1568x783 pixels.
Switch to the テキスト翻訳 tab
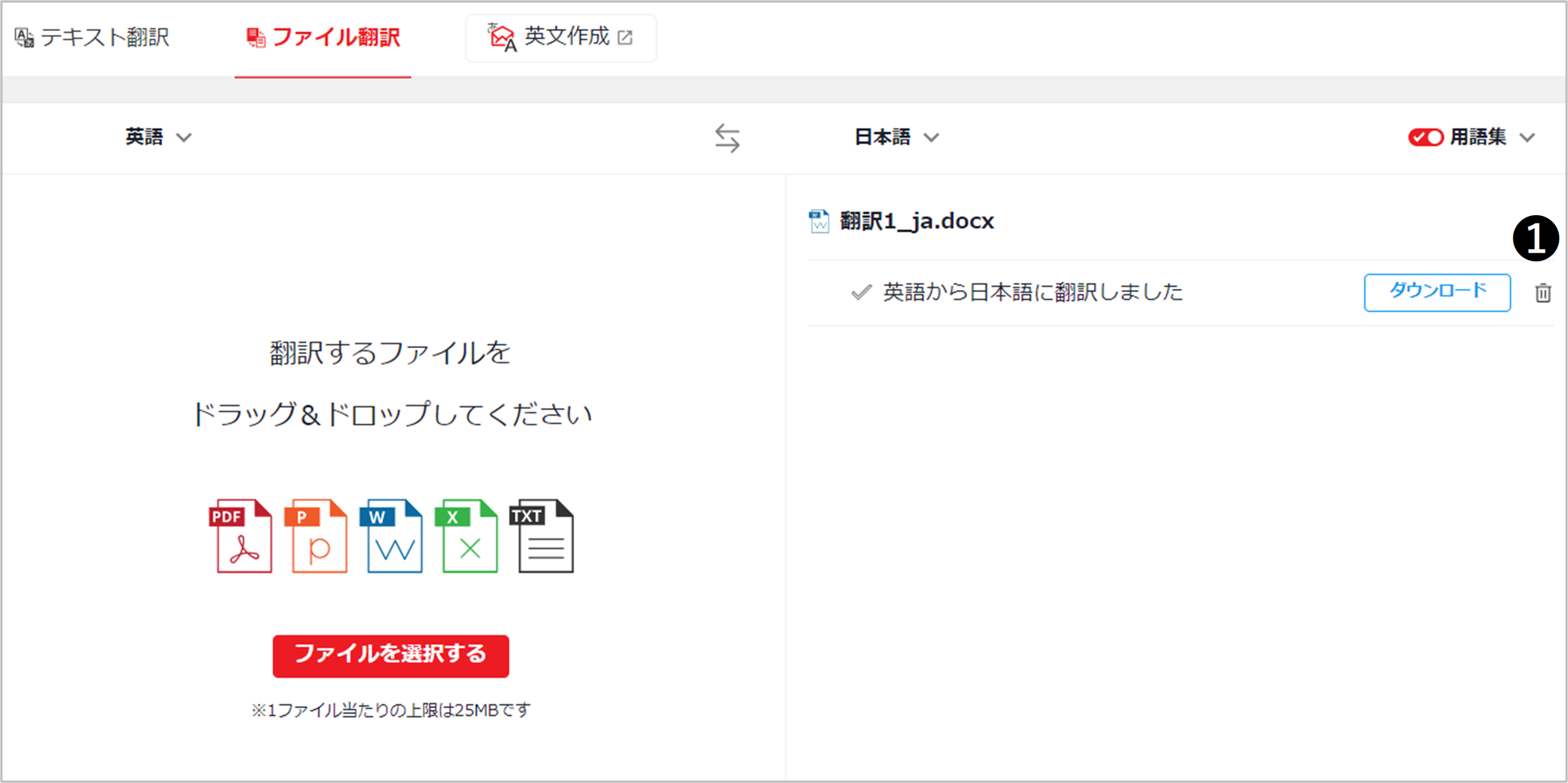click(91, 38)
